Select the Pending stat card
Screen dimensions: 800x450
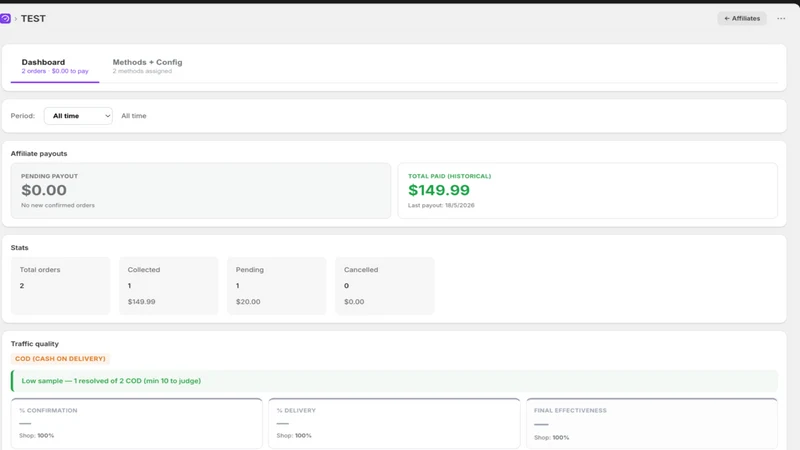[x=277, y=286]
